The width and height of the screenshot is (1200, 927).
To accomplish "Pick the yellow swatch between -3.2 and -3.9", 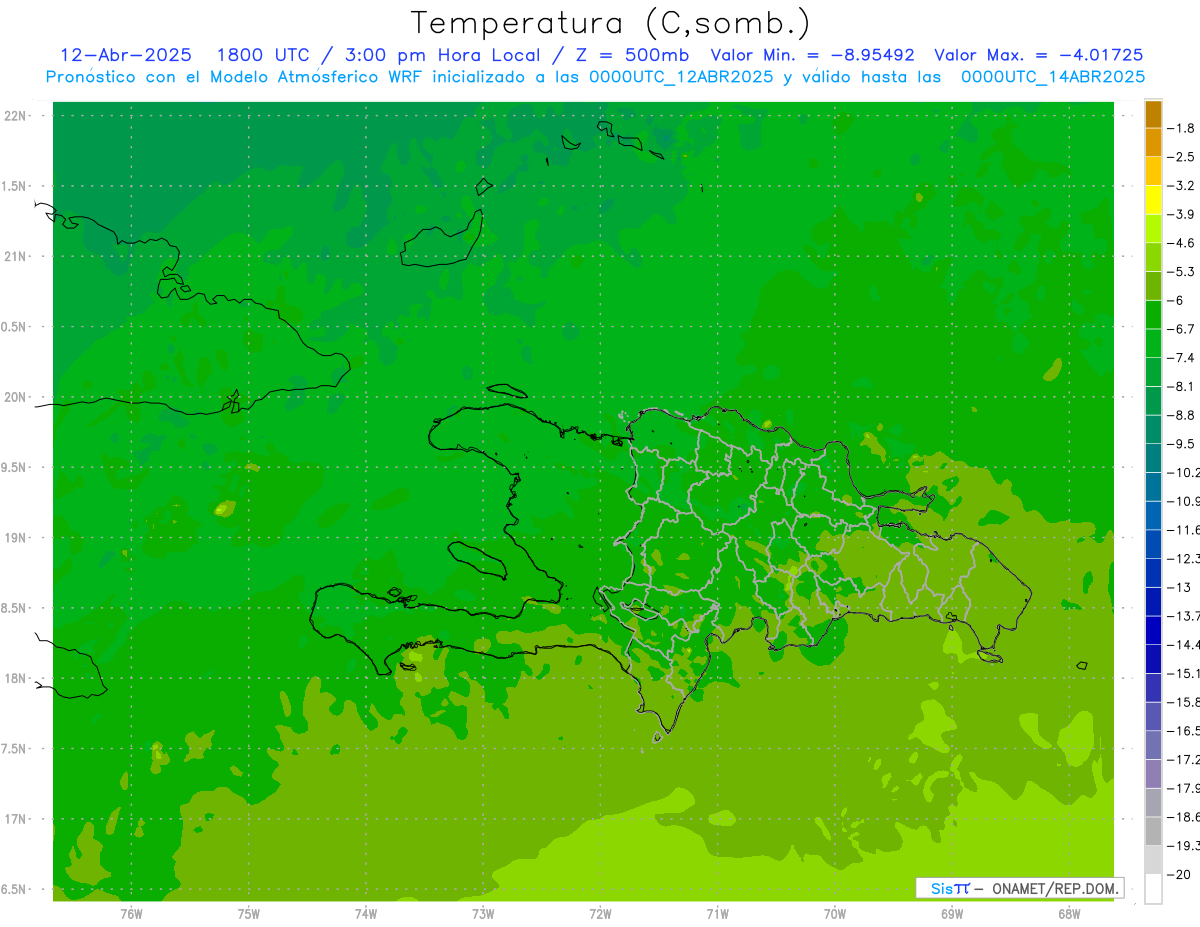I will [x=1153, y=200].
